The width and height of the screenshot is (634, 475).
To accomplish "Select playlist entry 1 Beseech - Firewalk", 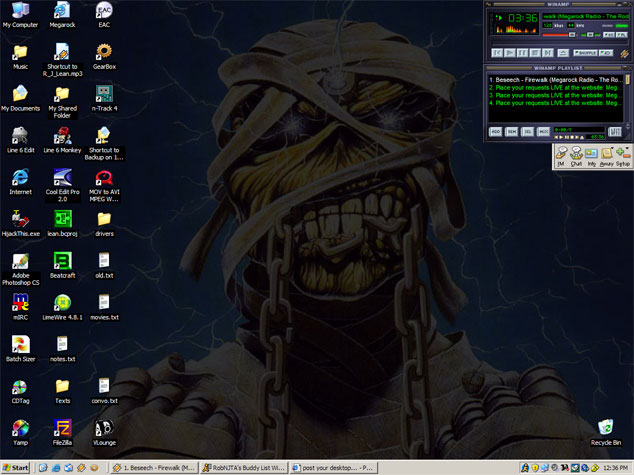I will pyautogui.click(x=555, y=79).
